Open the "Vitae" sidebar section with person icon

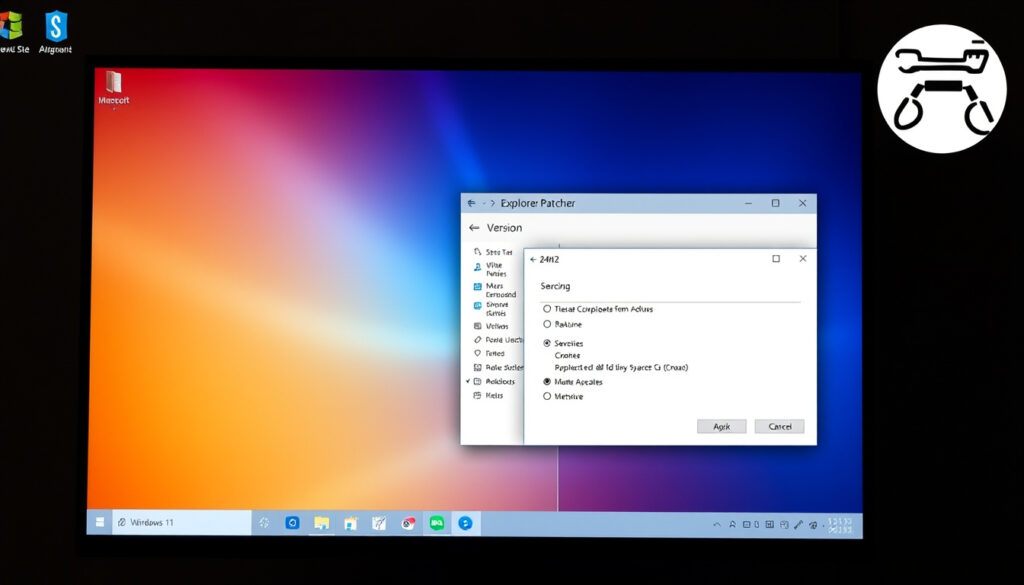tap(490, 269)
